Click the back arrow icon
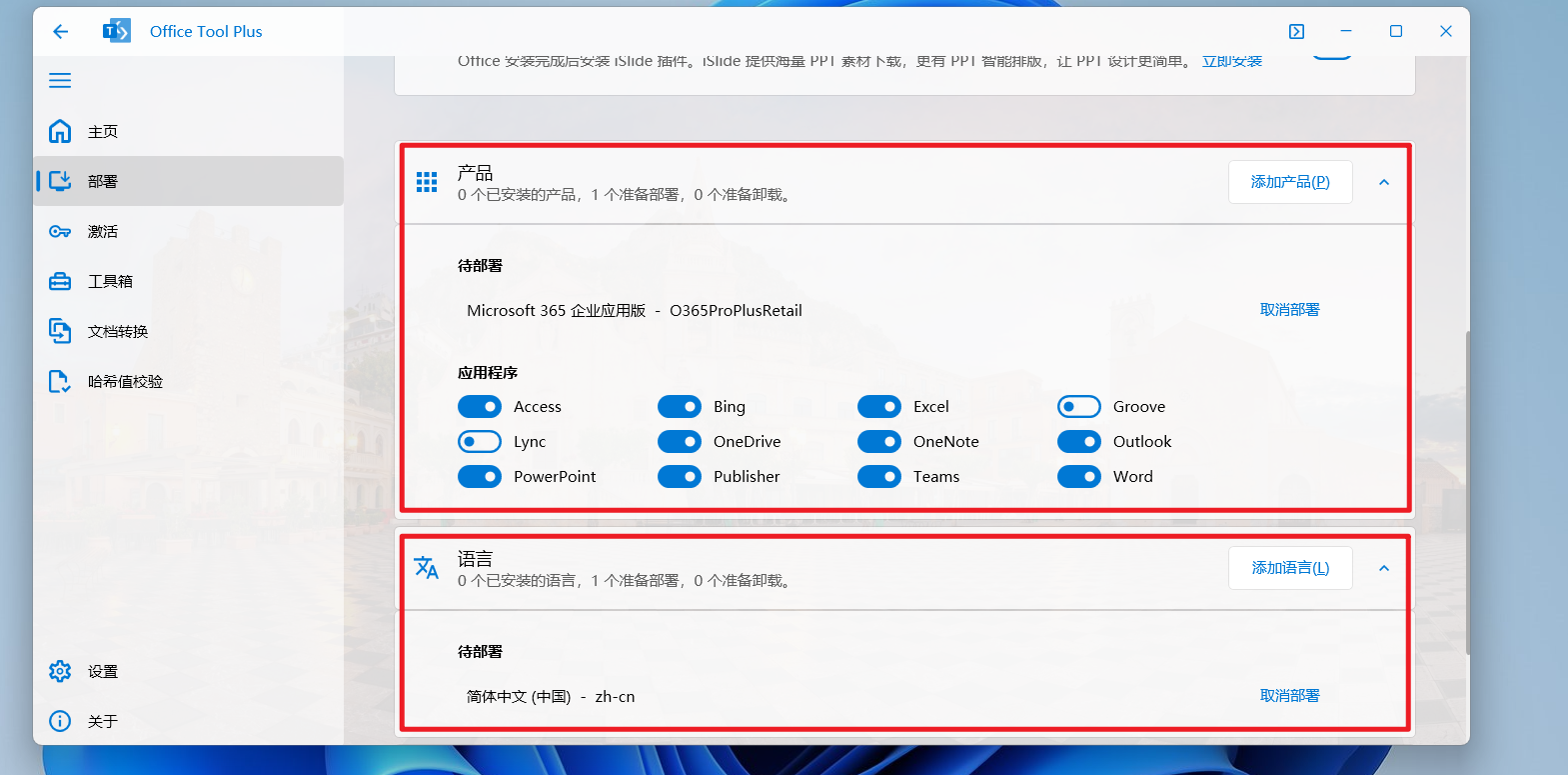Viewport: 1568px width, 775px height. 61,32
